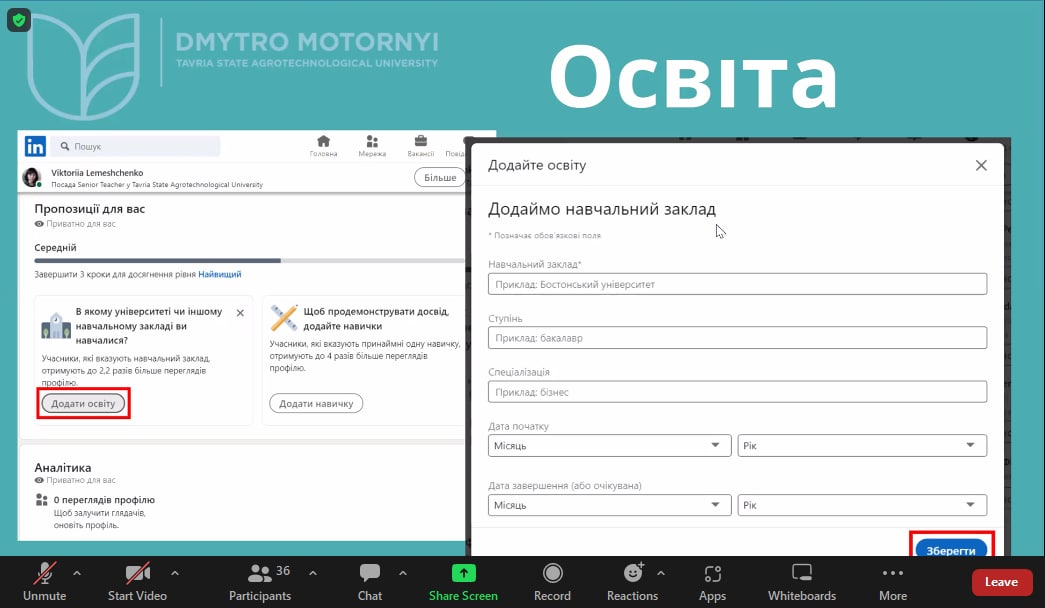Click the Більше button
The width and height of the screenshot is (1045, 608).
440,177
